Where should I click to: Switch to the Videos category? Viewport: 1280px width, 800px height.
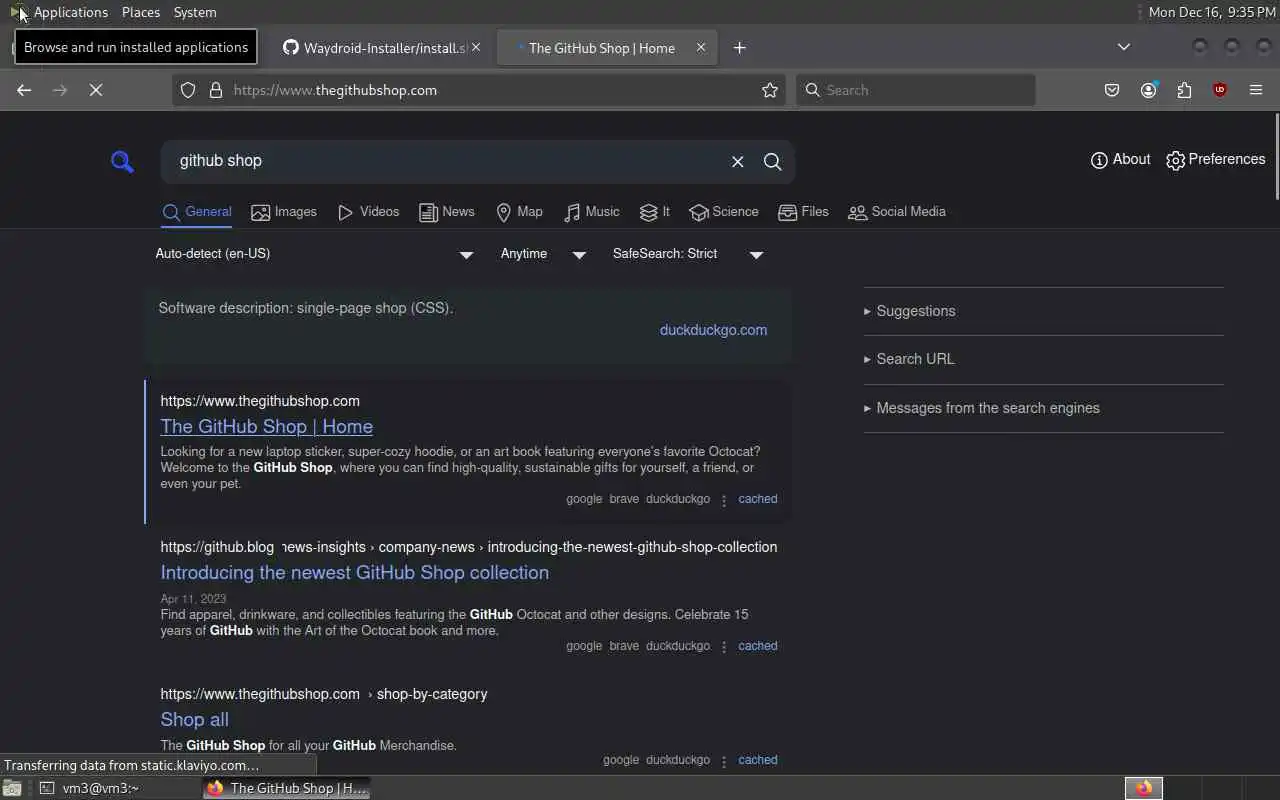[368, 212]
